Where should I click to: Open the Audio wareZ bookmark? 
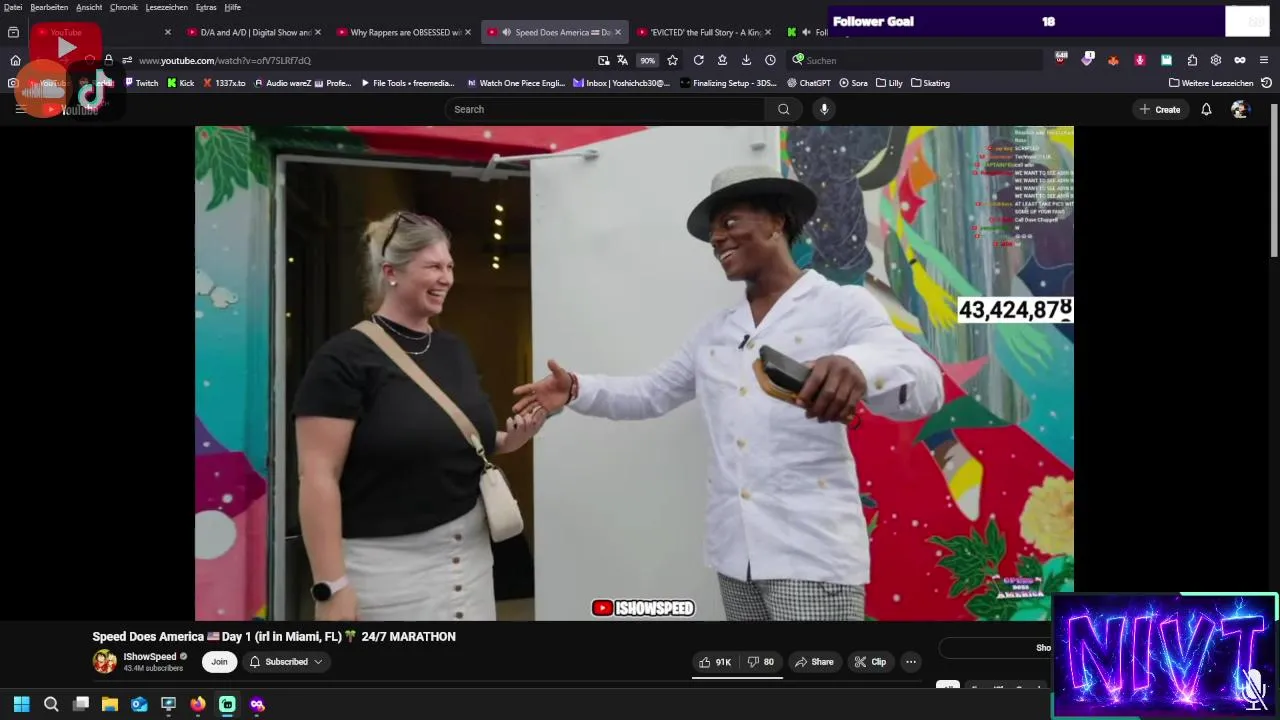(282, 83)
